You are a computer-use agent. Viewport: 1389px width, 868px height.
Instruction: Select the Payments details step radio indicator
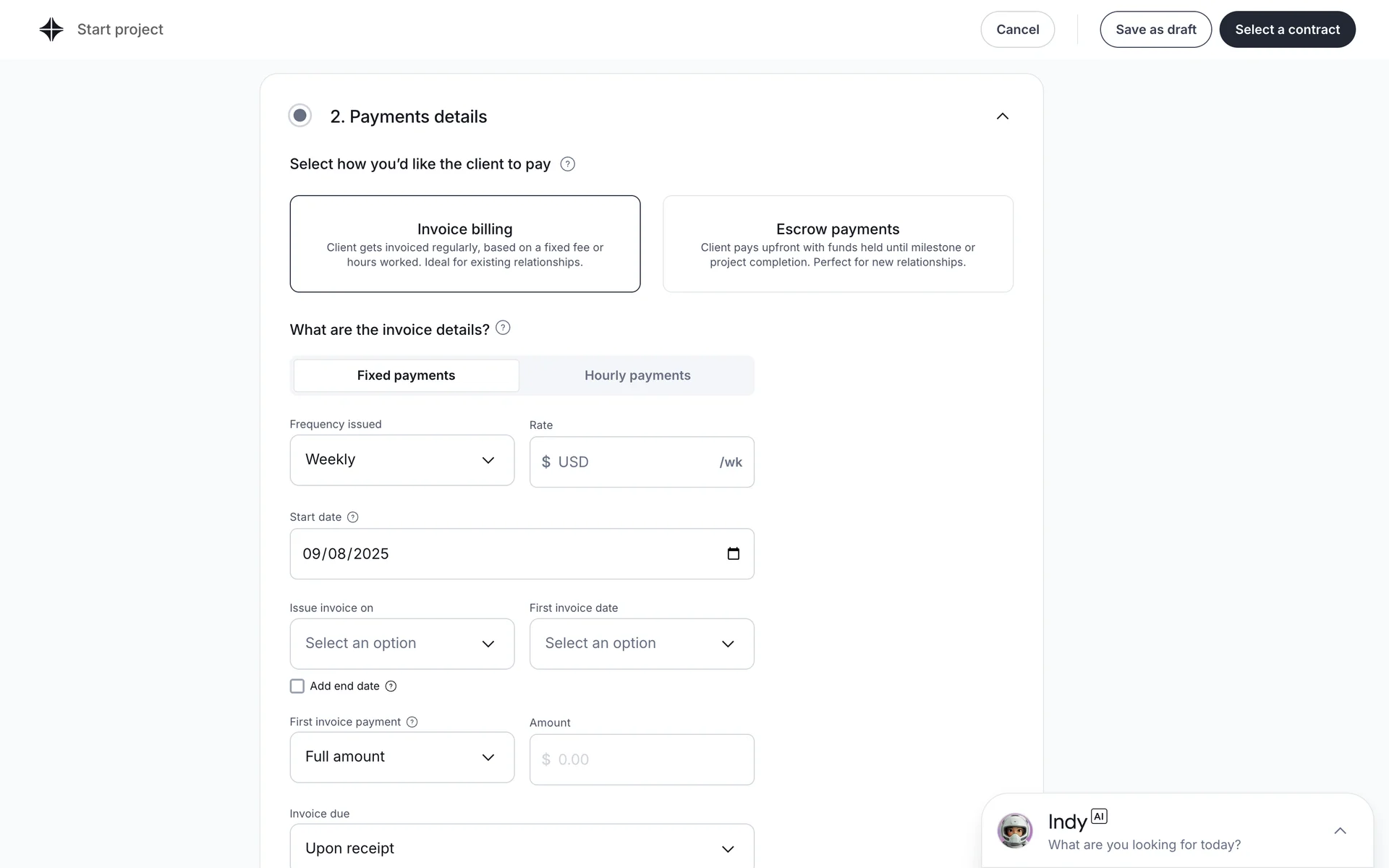(x=300, y=116)
